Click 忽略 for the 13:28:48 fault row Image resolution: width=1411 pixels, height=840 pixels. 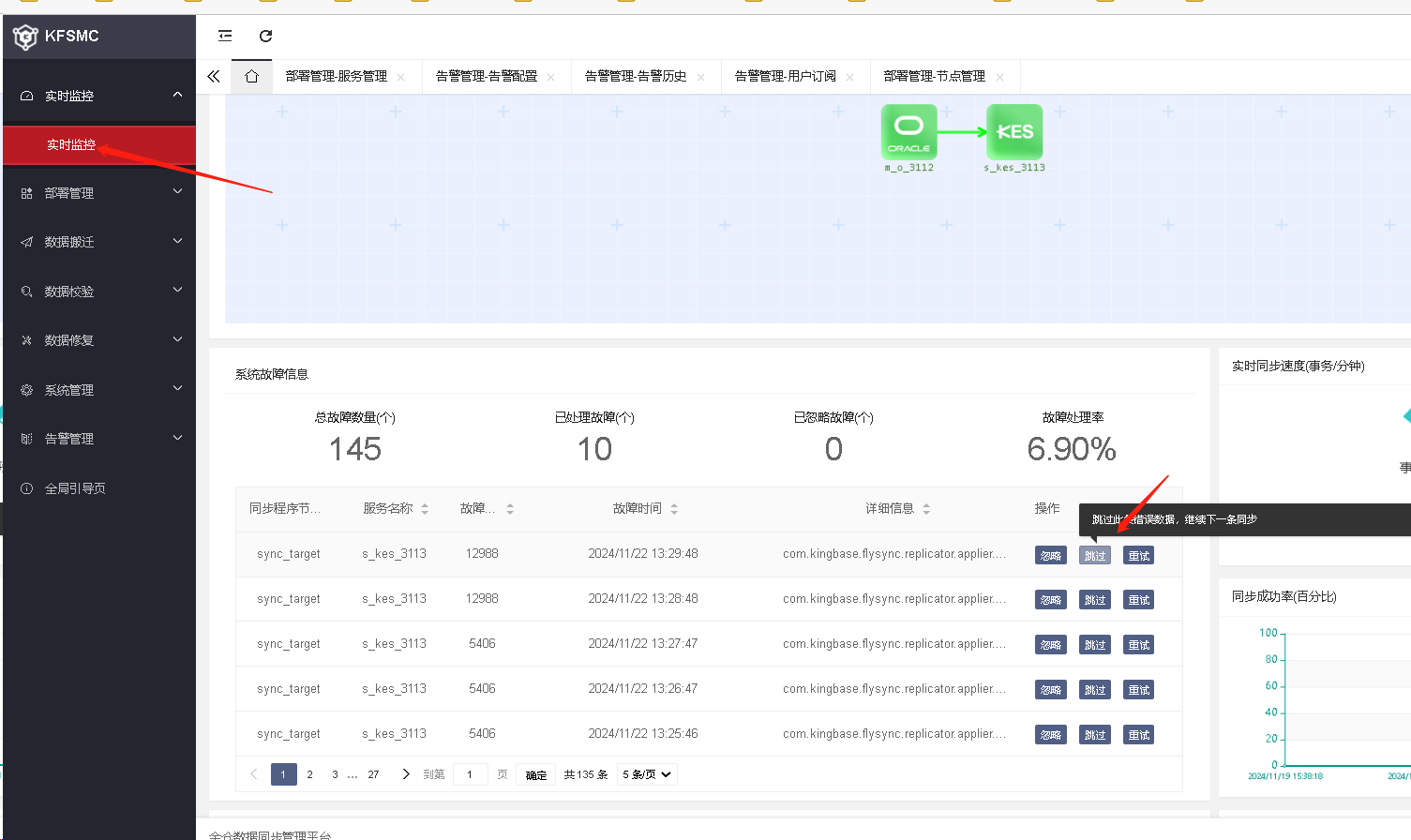tap(1051, 600)
